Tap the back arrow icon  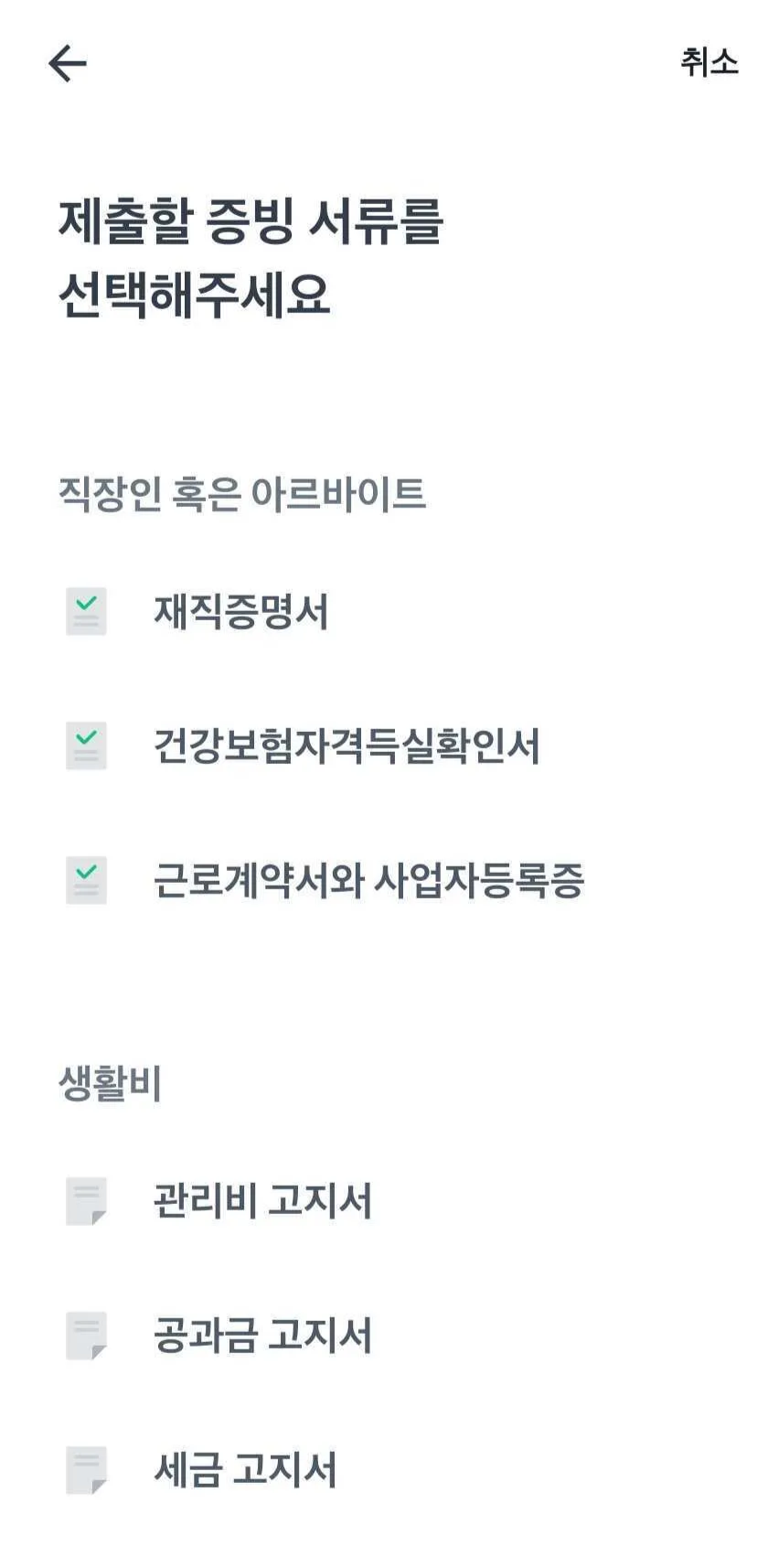(x=67, y=64)
